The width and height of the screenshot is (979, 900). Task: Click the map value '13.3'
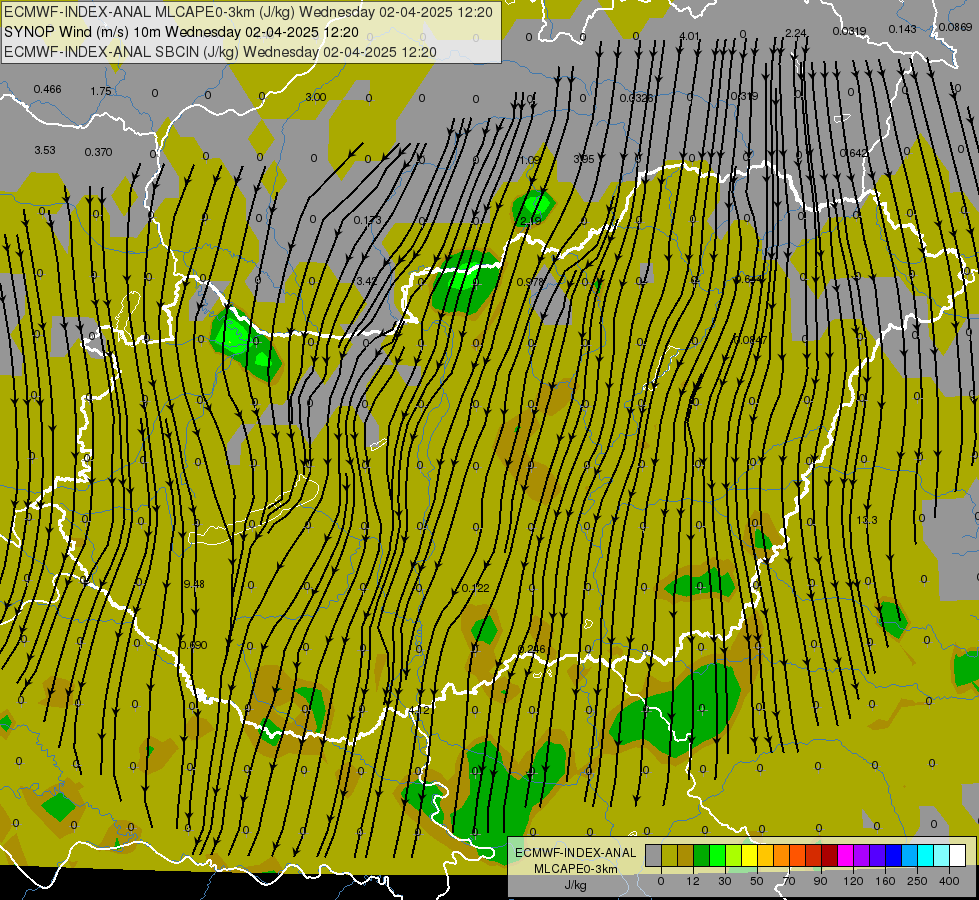click(867, 520)
